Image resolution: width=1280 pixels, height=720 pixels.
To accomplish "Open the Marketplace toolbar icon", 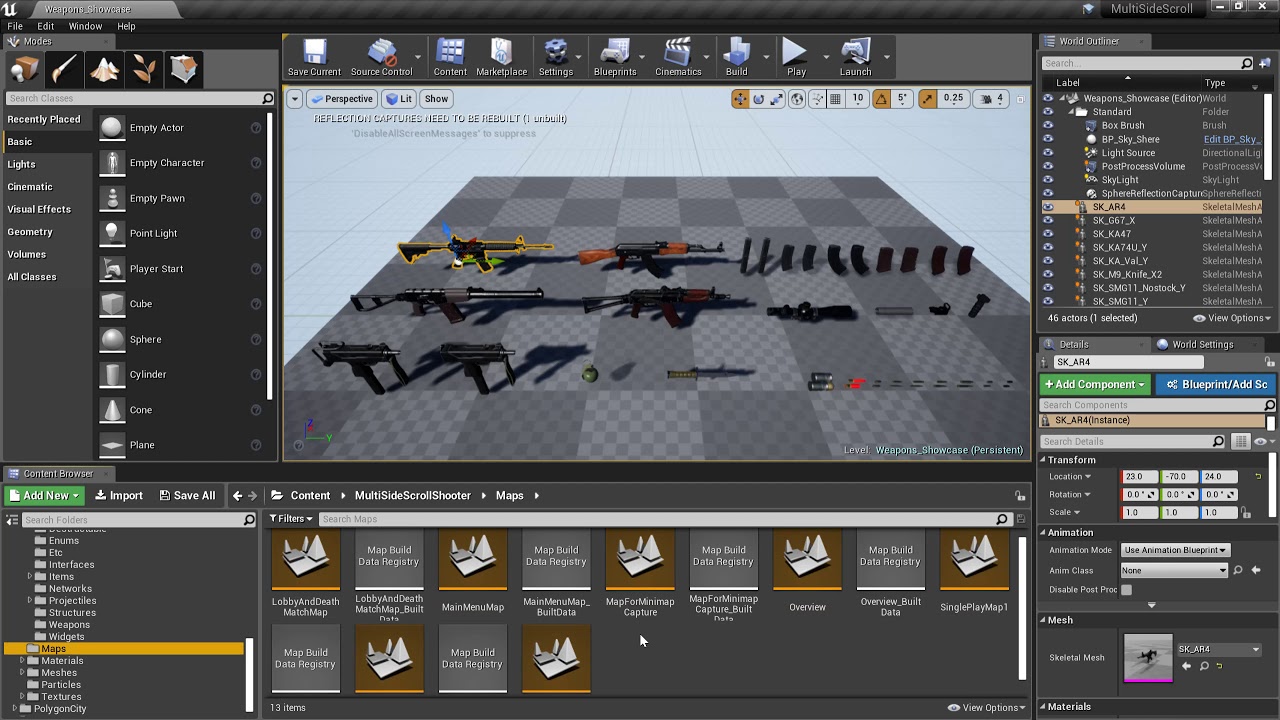I will [x=501, y=58].
